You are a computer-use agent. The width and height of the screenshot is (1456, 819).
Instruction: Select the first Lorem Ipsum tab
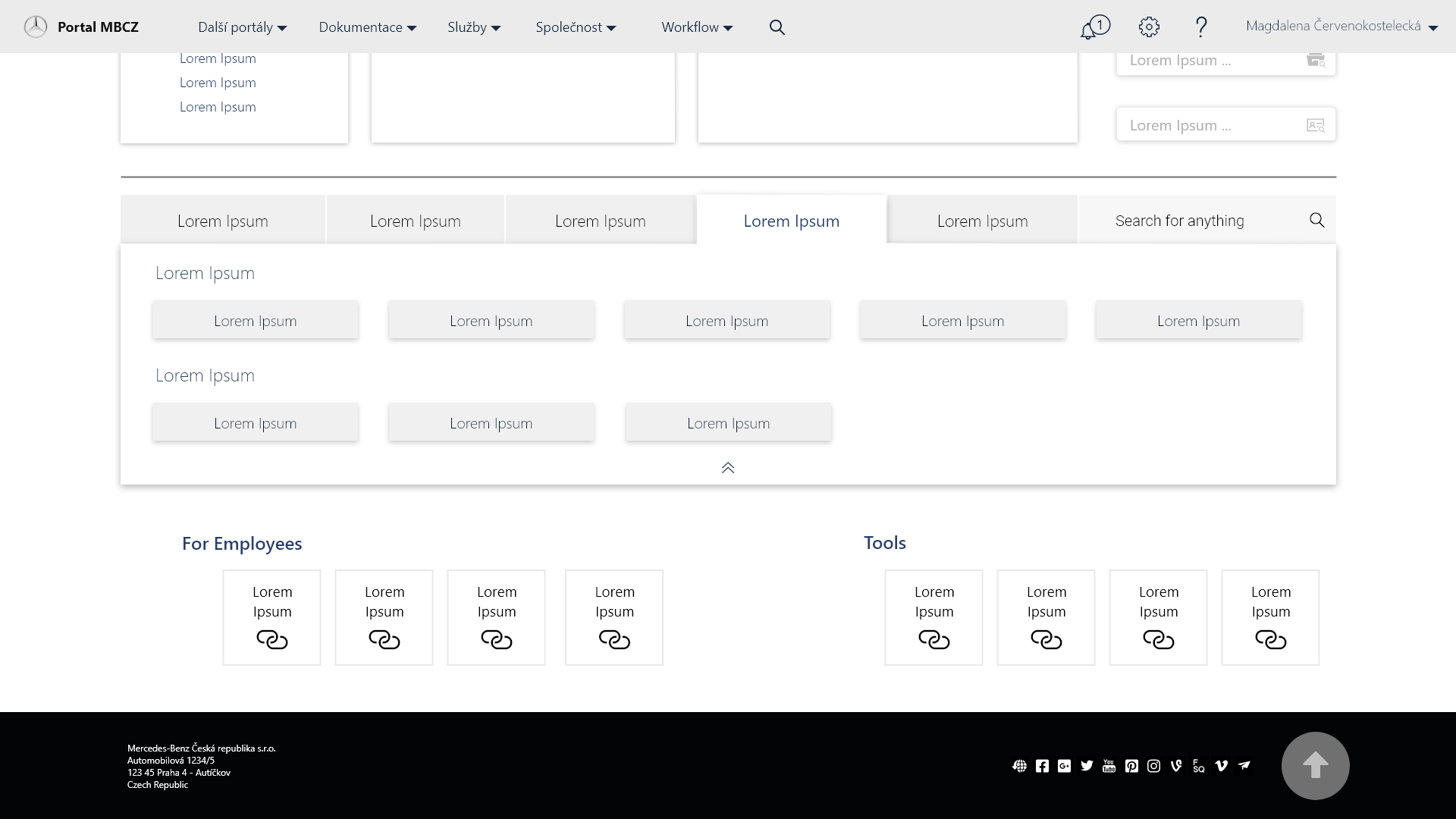pyautogui.click(x=223, y=221)
